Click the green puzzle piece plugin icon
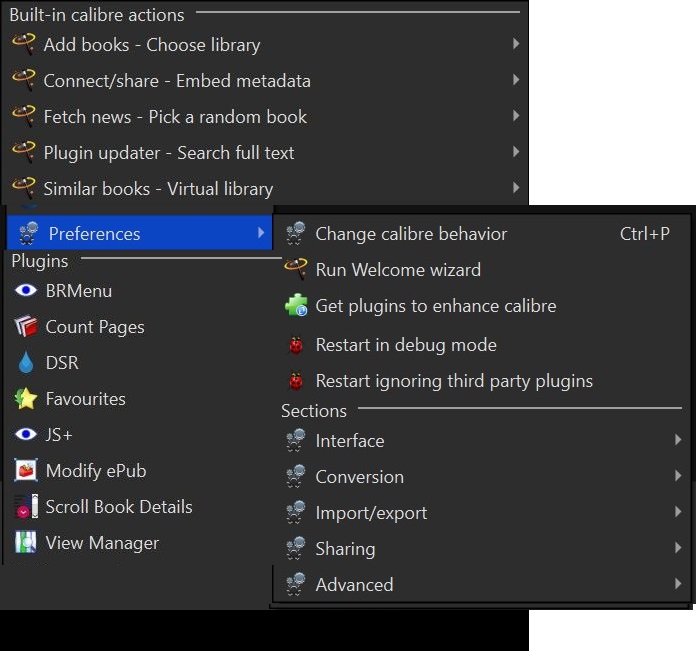696x651 pixels. point(296,305)
